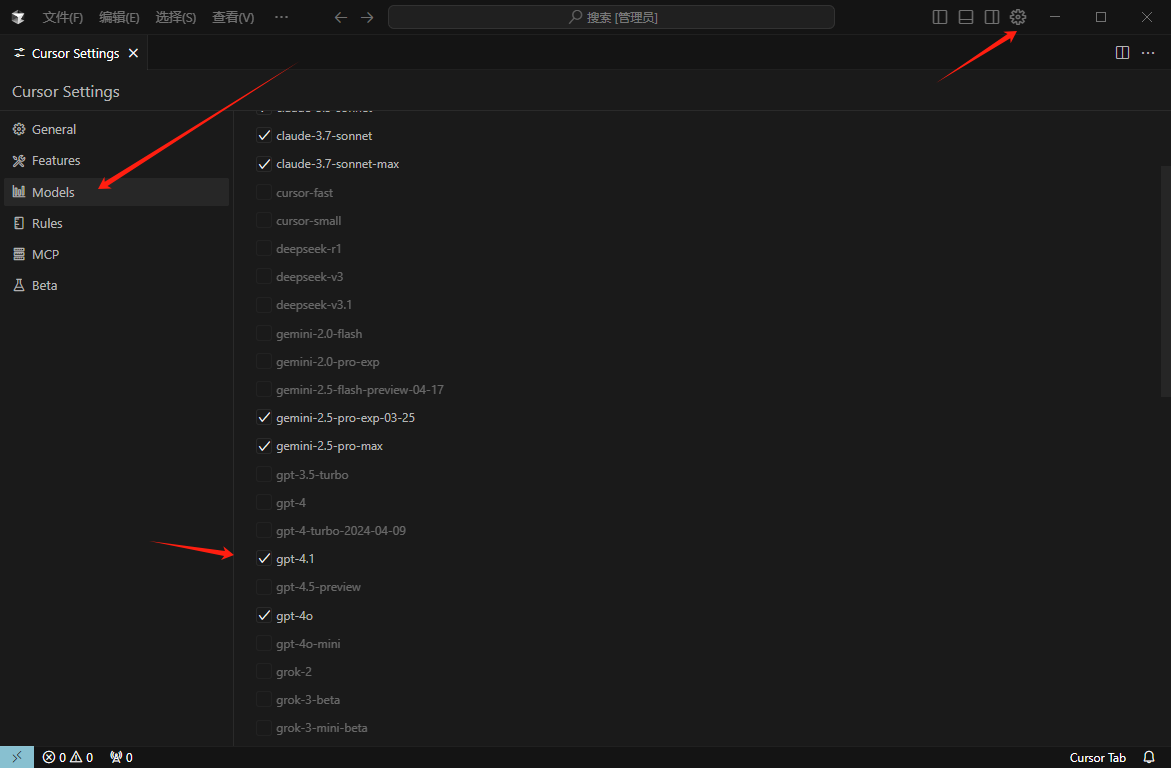This screenshot has height=768, width=1171.
Task: Uncheck the claude-3.7-sonnet-max model
Action: coord(264,164)
